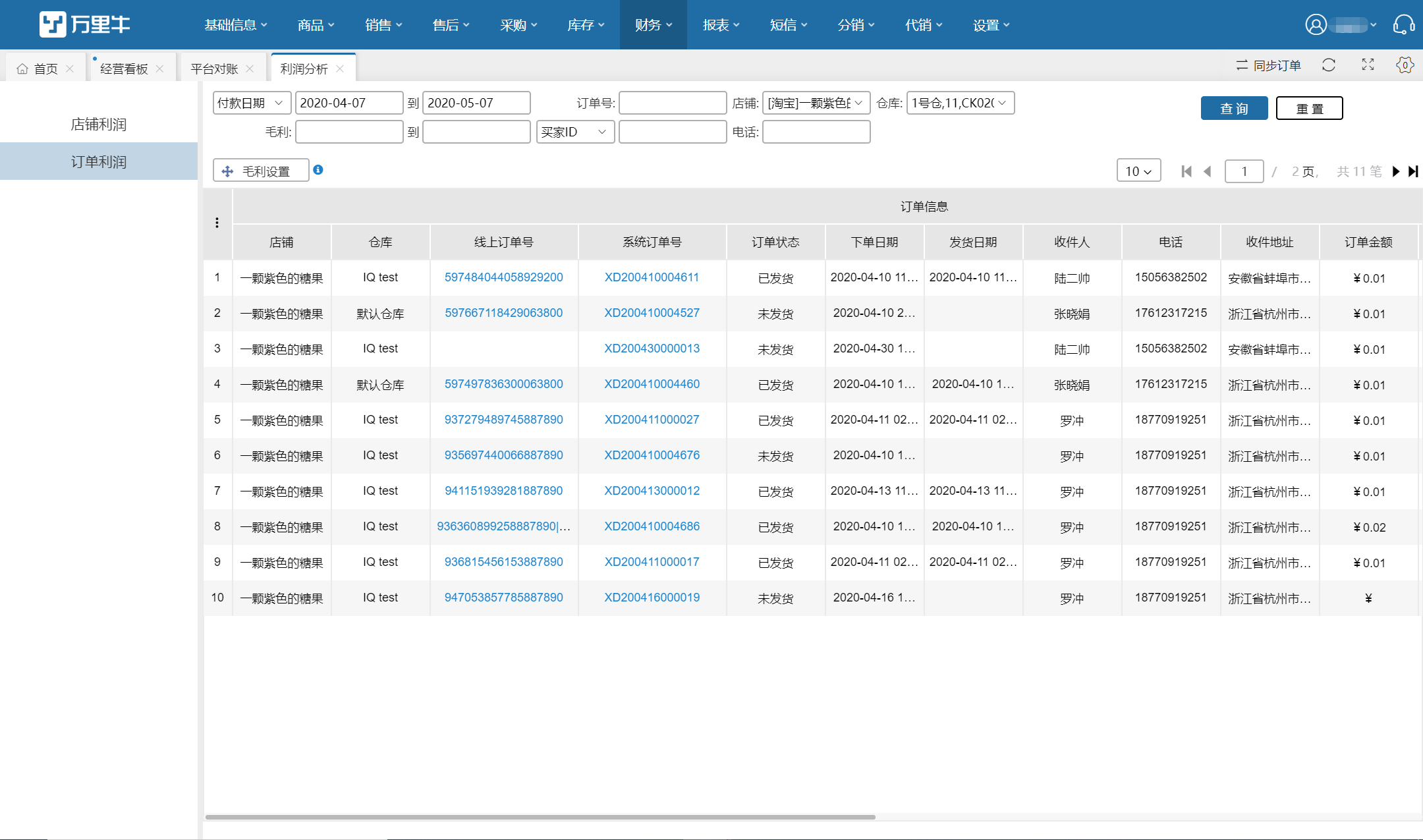Image resolution: width=1423 pixels, height=840 pixels.
Task: Change the page size dropdown showing 10
Action: pos(1138,171)
